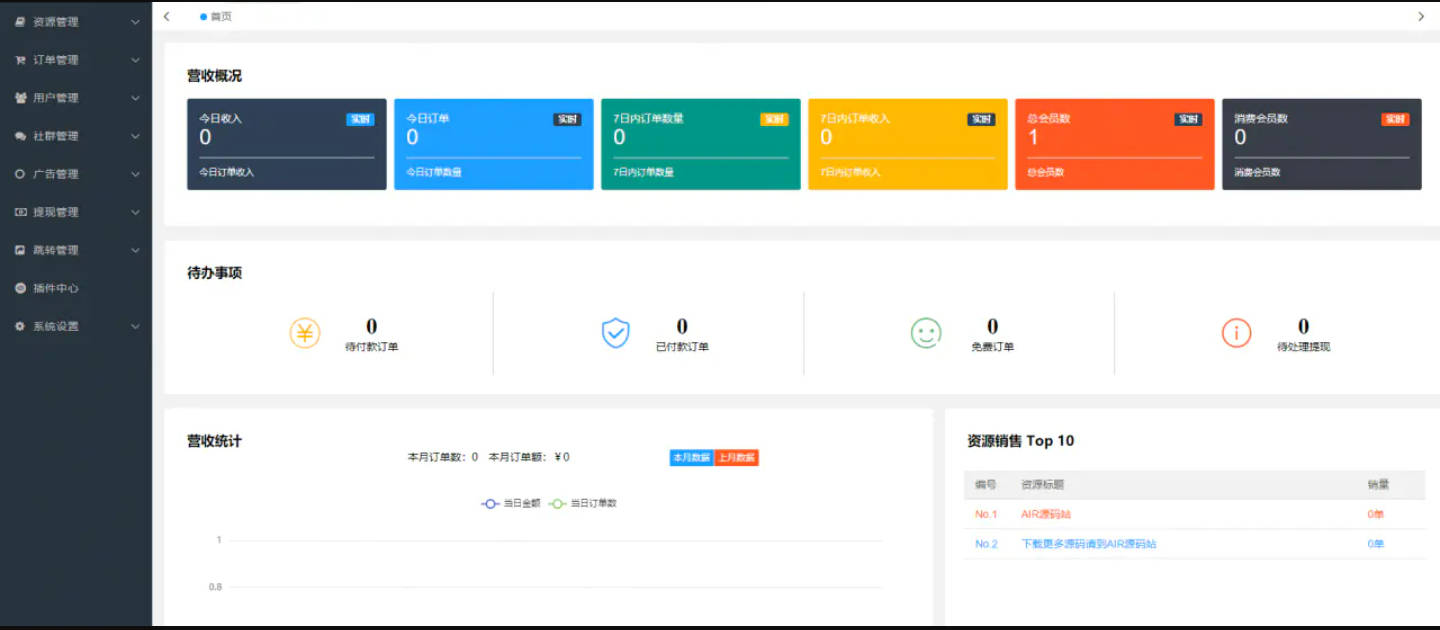Viewport: 1440px width, 630px height.
Task: Click the 用户管理 users icon
Action: (20, 98)
